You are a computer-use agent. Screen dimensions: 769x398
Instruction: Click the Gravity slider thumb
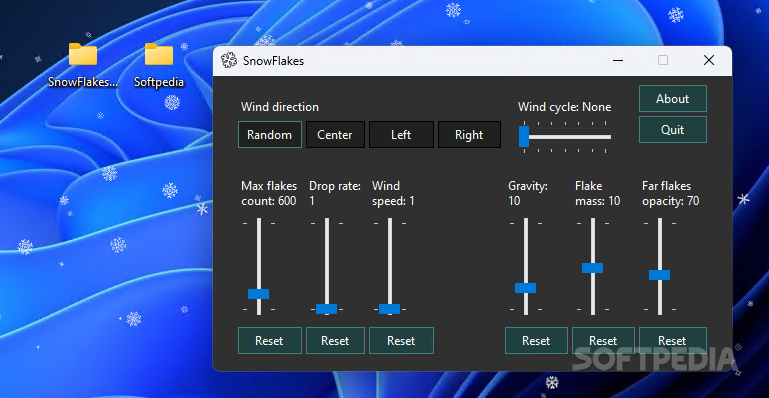pos(526,288)
